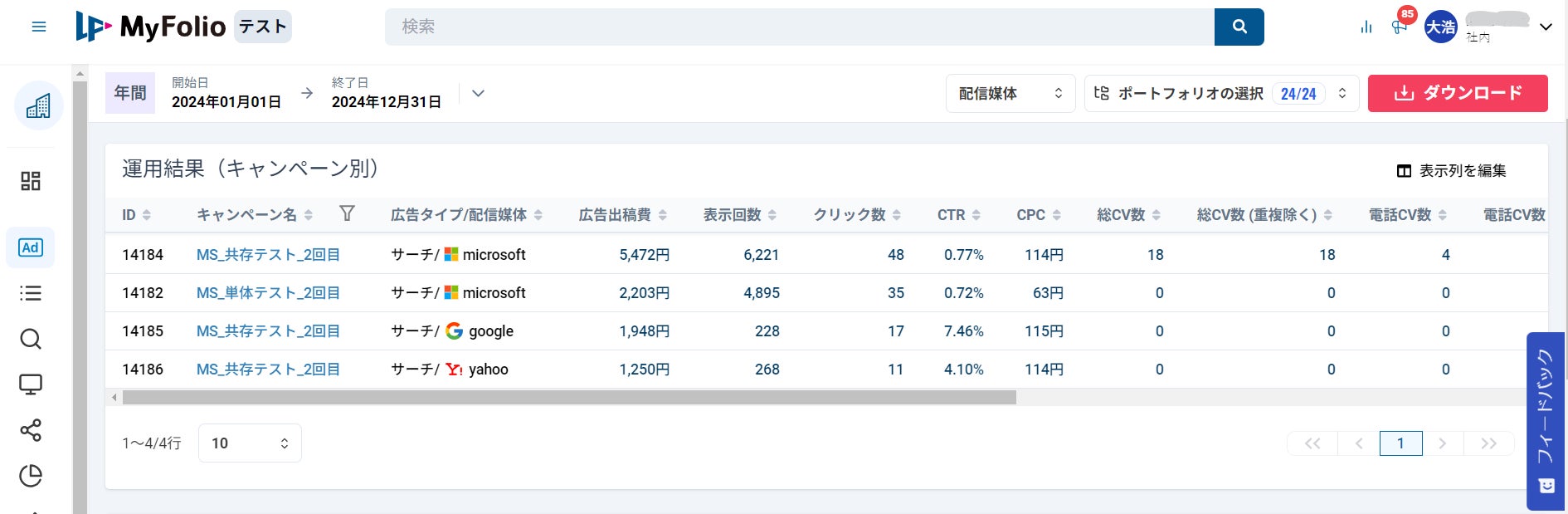
Task: Open campaign link for ID 14182
Action: [268, 293]
